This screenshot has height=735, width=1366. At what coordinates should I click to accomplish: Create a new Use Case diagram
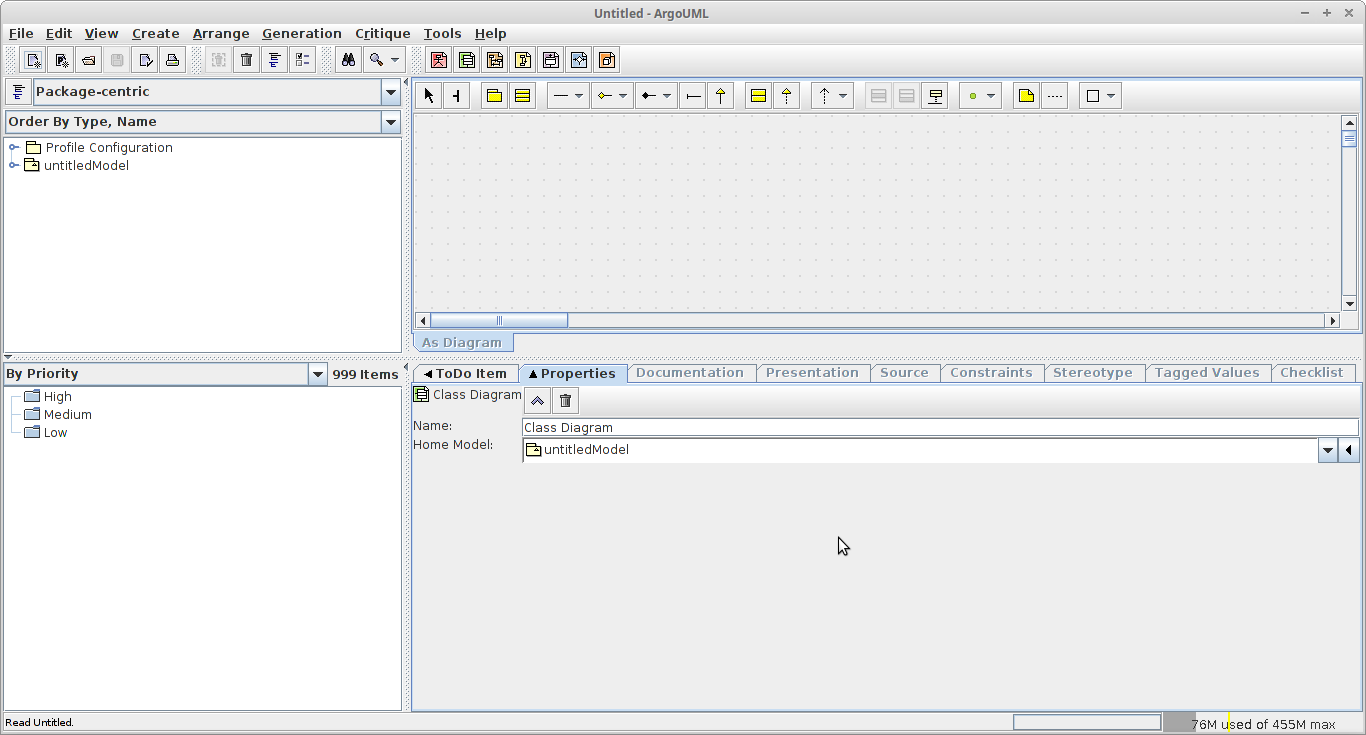click(439, 60)
